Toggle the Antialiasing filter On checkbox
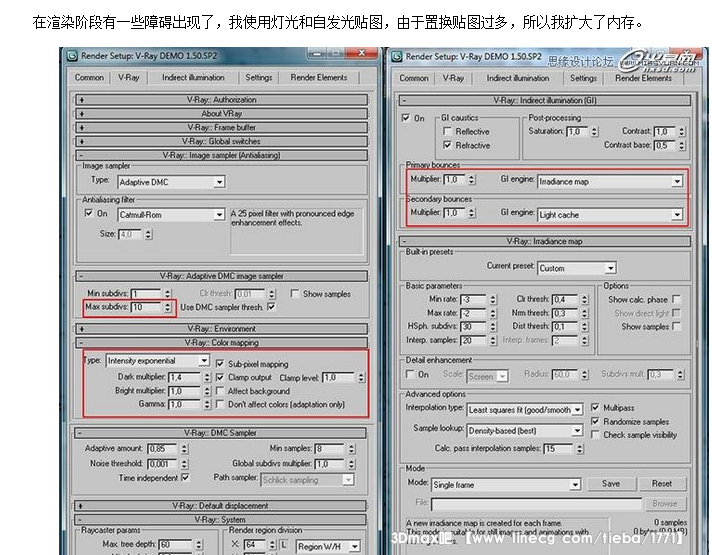Viewport: 712px width, 555px height. [x=89, y=213]
